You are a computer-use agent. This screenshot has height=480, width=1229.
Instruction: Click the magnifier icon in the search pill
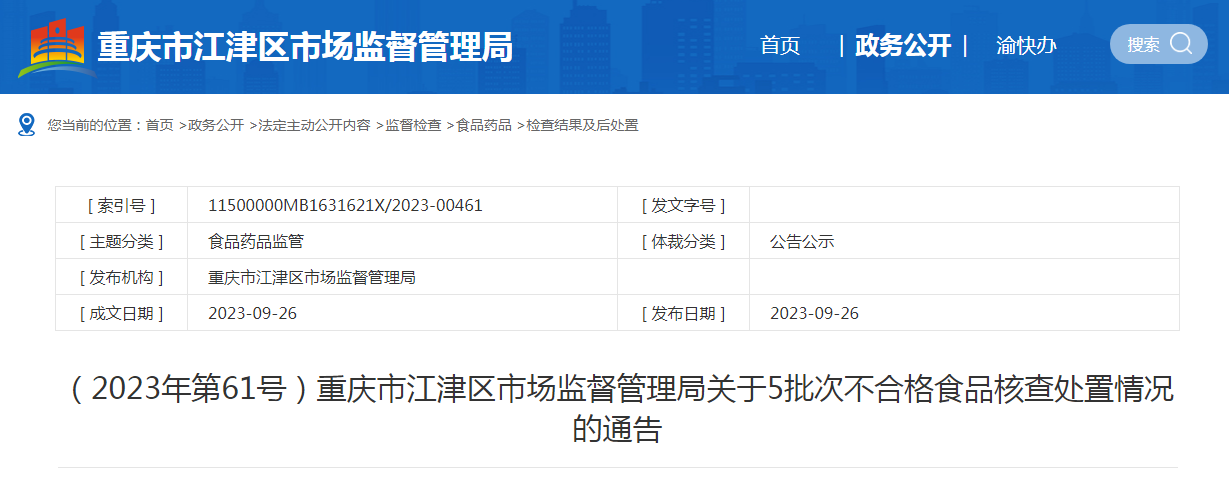1180,44
